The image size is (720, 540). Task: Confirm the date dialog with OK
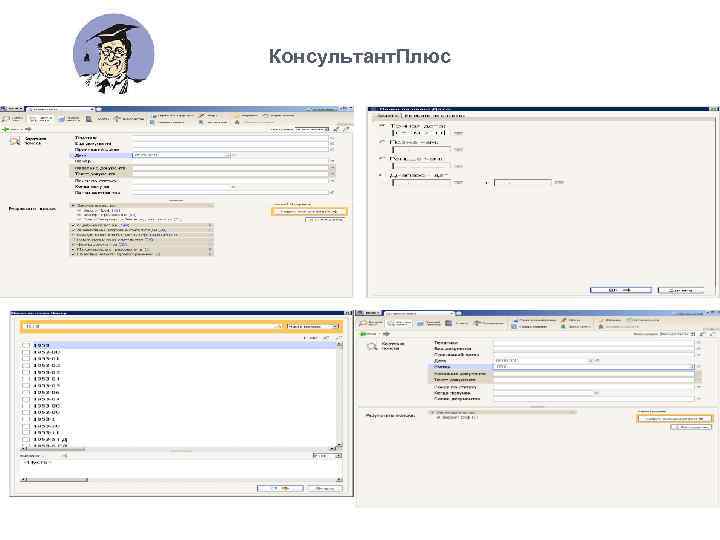point(620,291)
